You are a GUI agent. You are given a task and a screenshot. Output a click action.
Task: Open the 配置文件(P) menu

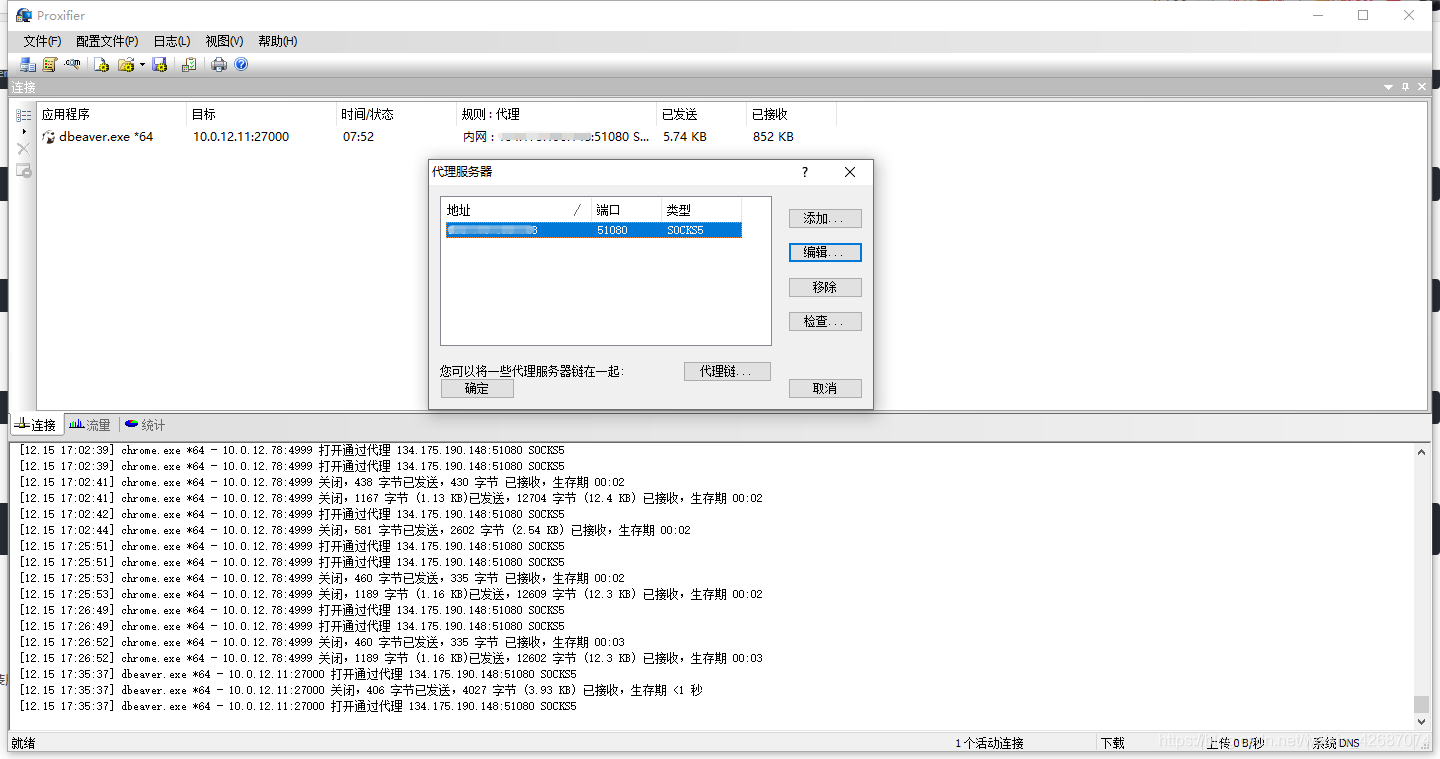point(106,41)
